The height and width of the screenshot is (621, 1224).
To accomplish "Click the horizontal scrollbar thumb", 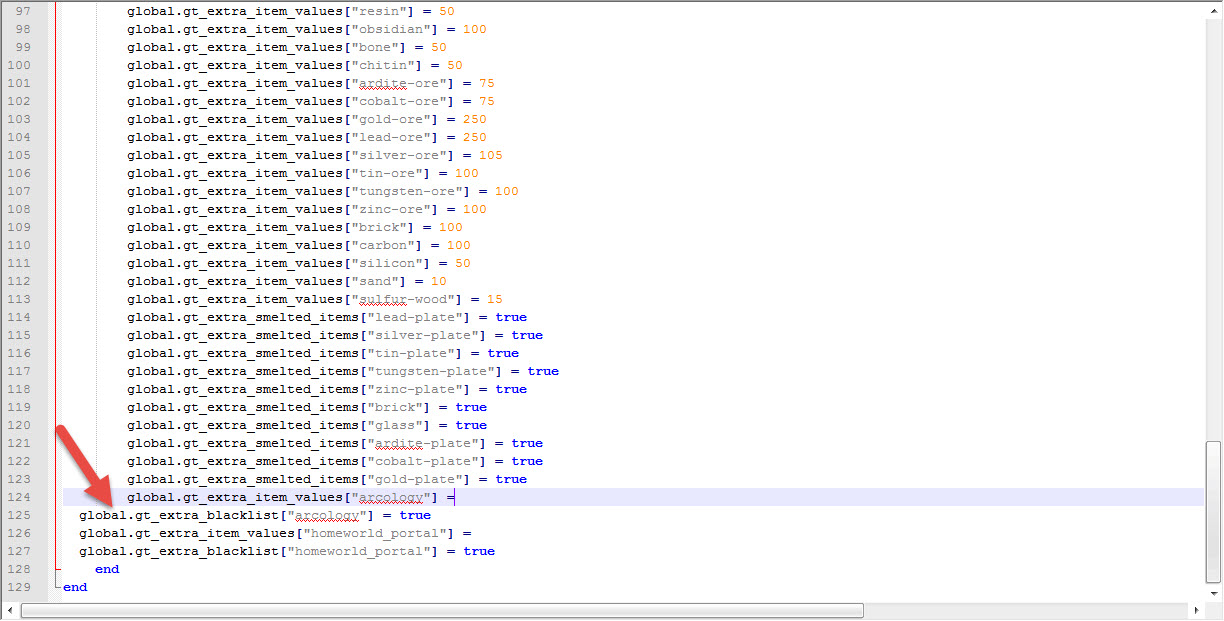I will 442,609.
